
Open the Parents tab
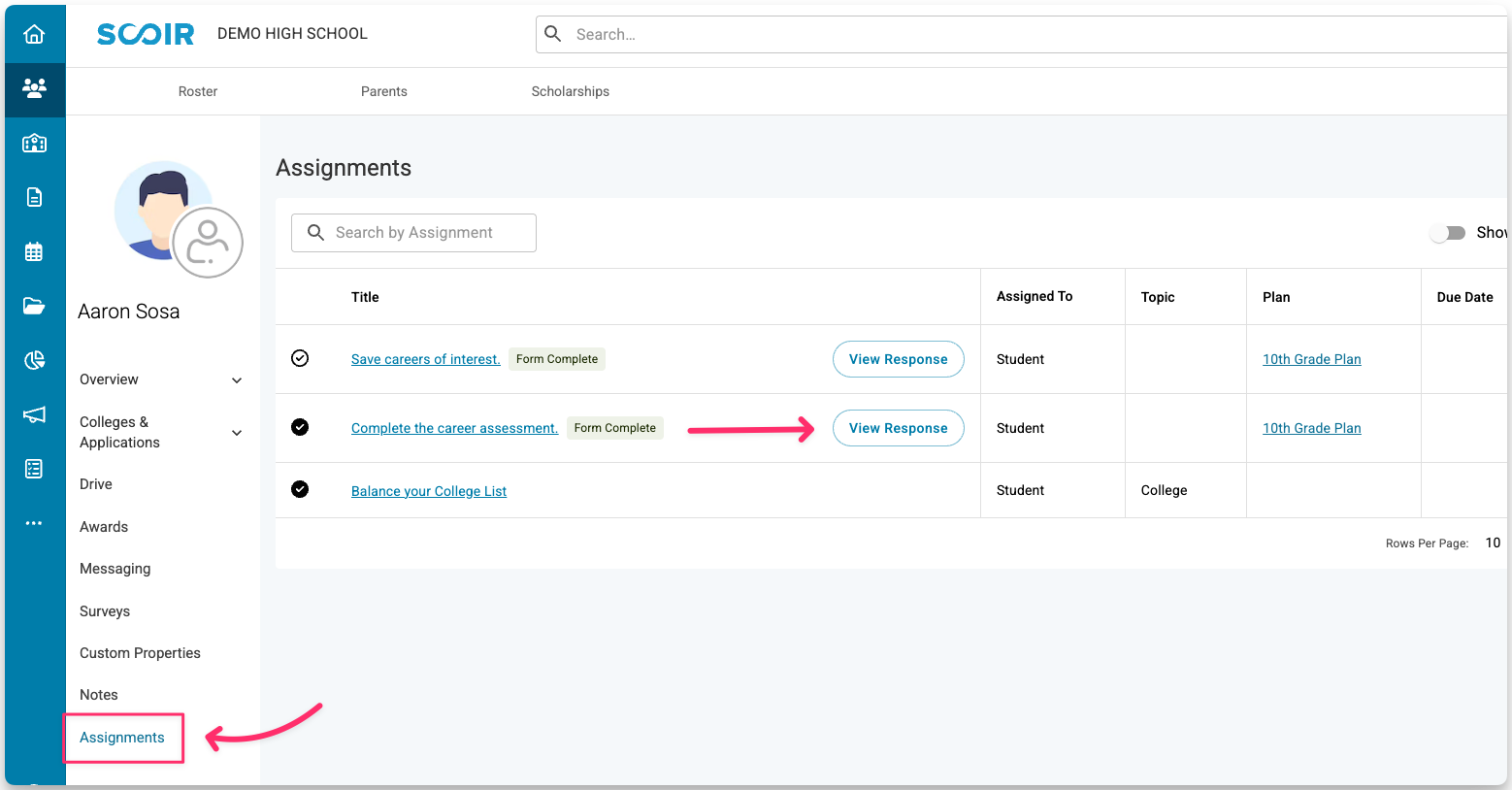point(384,91)
